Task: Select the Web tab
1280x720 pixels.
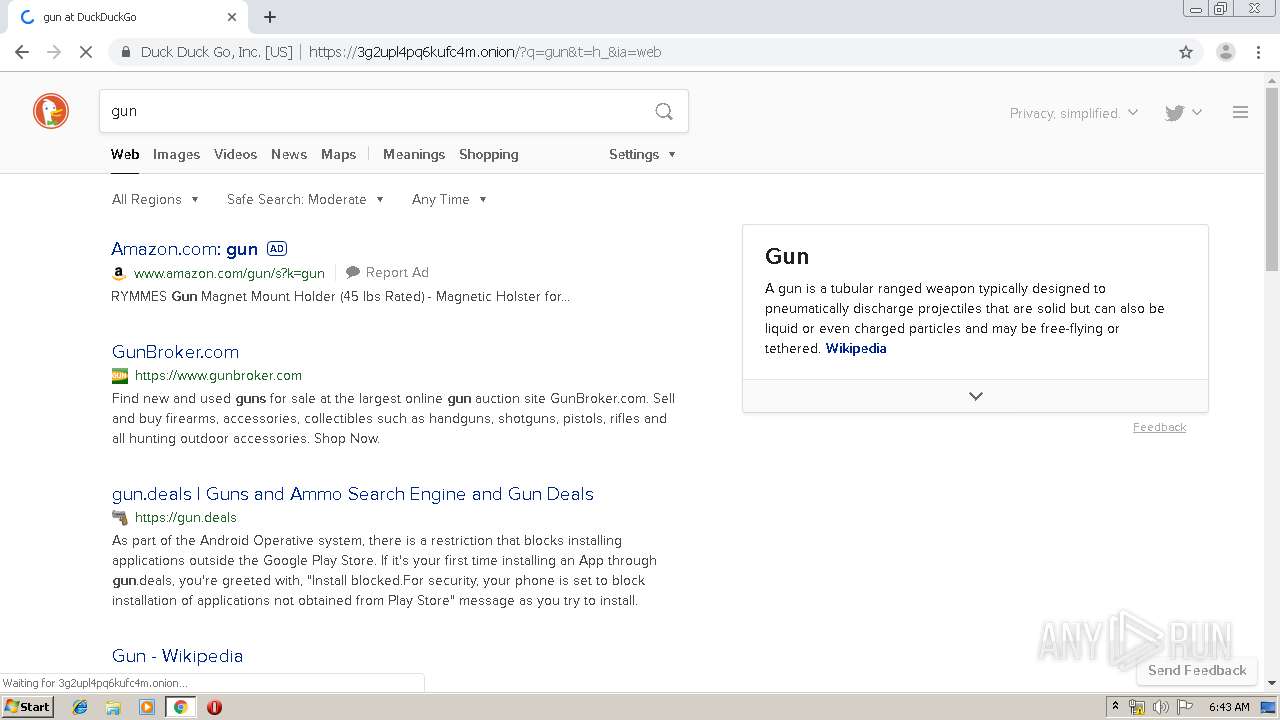Action: 125,154
